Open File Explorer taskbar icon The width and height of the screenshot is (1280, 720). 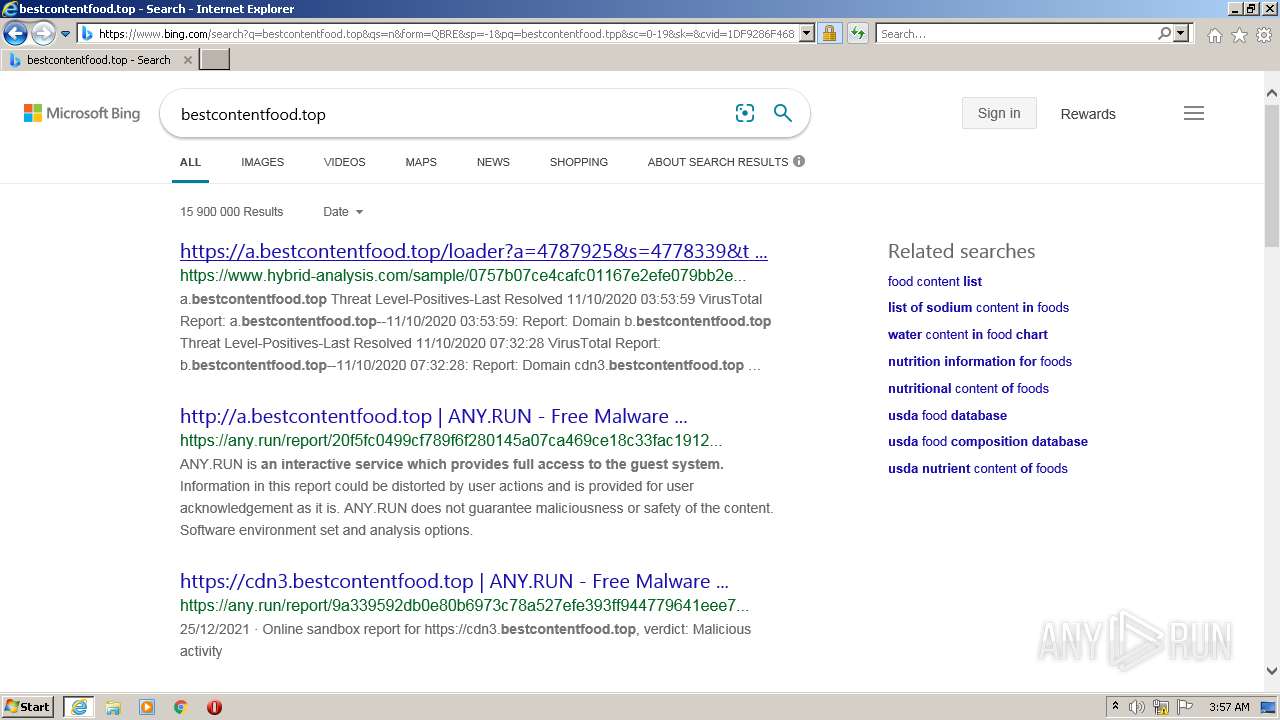point(113,707)
